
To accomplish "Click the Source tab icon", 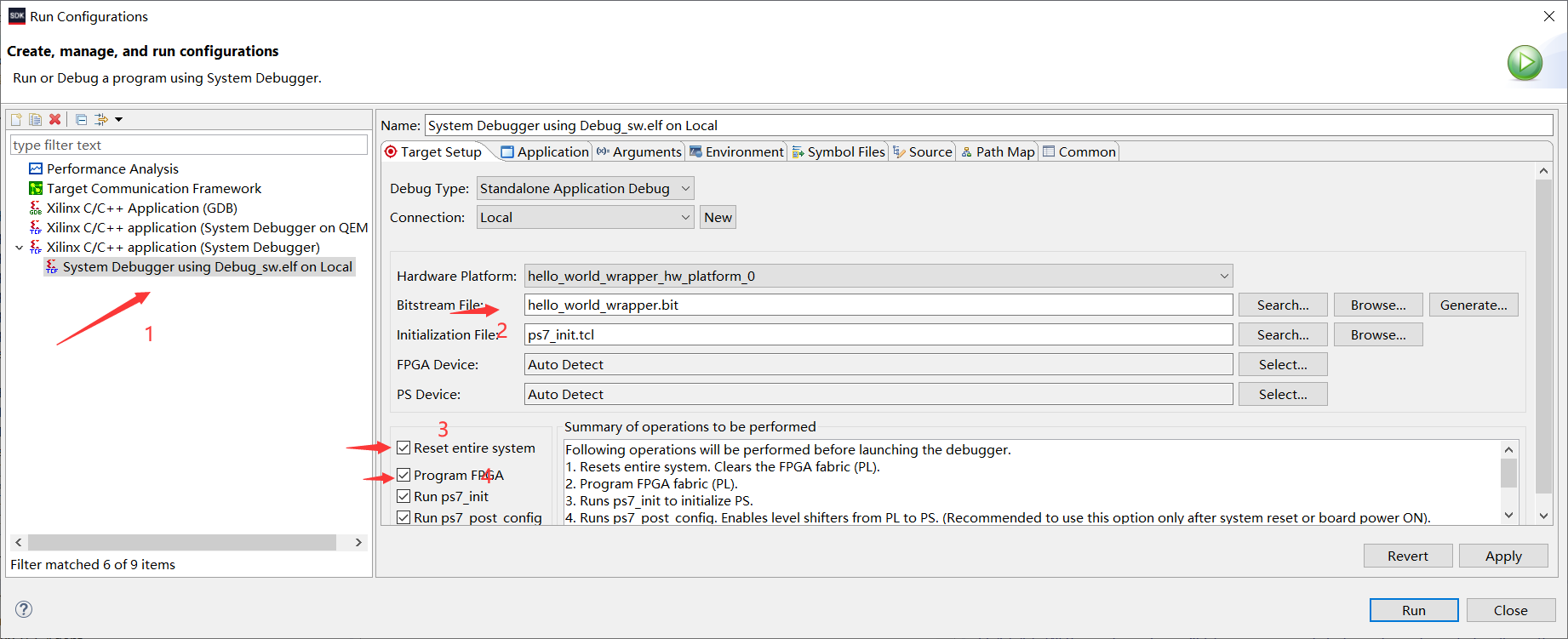I will click(x=899, y=151).
